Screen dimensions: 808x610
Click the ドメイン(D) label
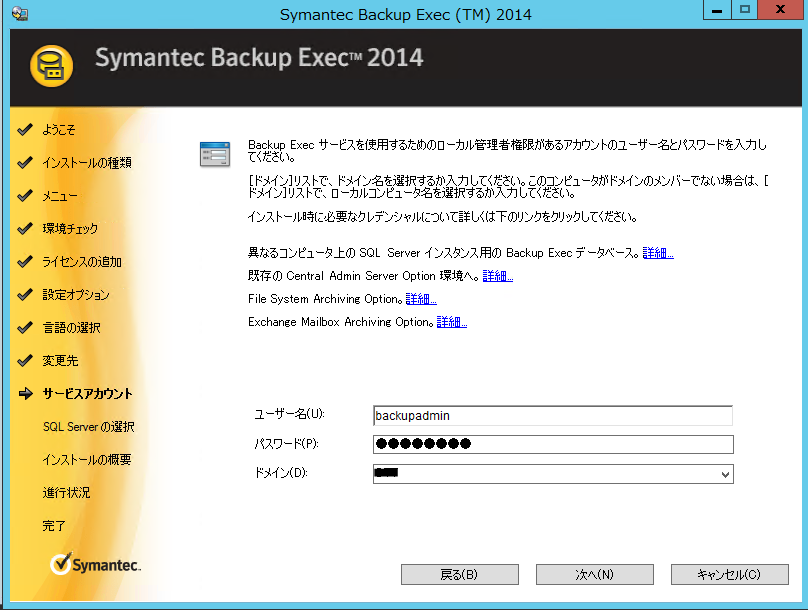tap(281, 472)
